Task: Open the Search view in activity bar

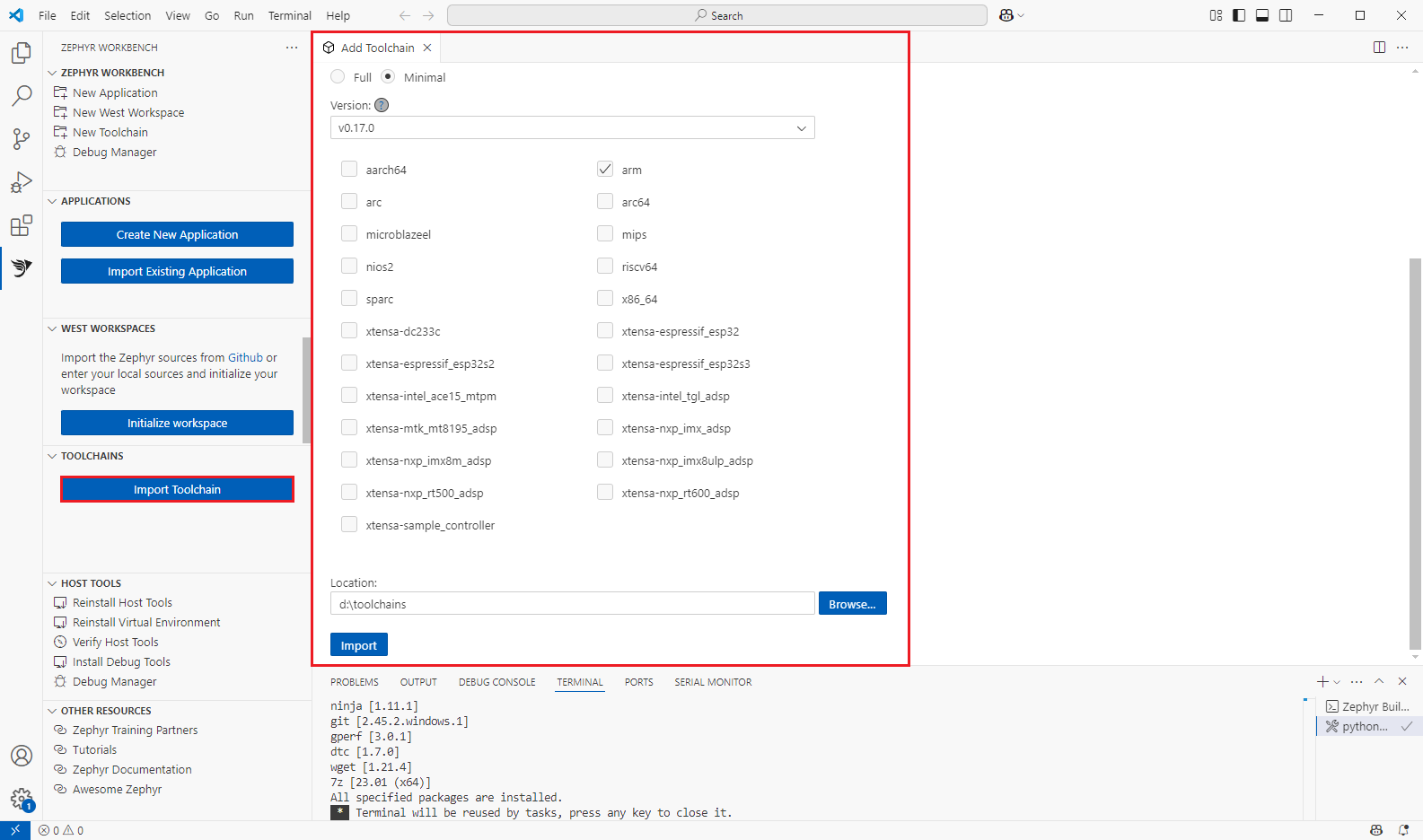Action: click(x=22, y=96)
